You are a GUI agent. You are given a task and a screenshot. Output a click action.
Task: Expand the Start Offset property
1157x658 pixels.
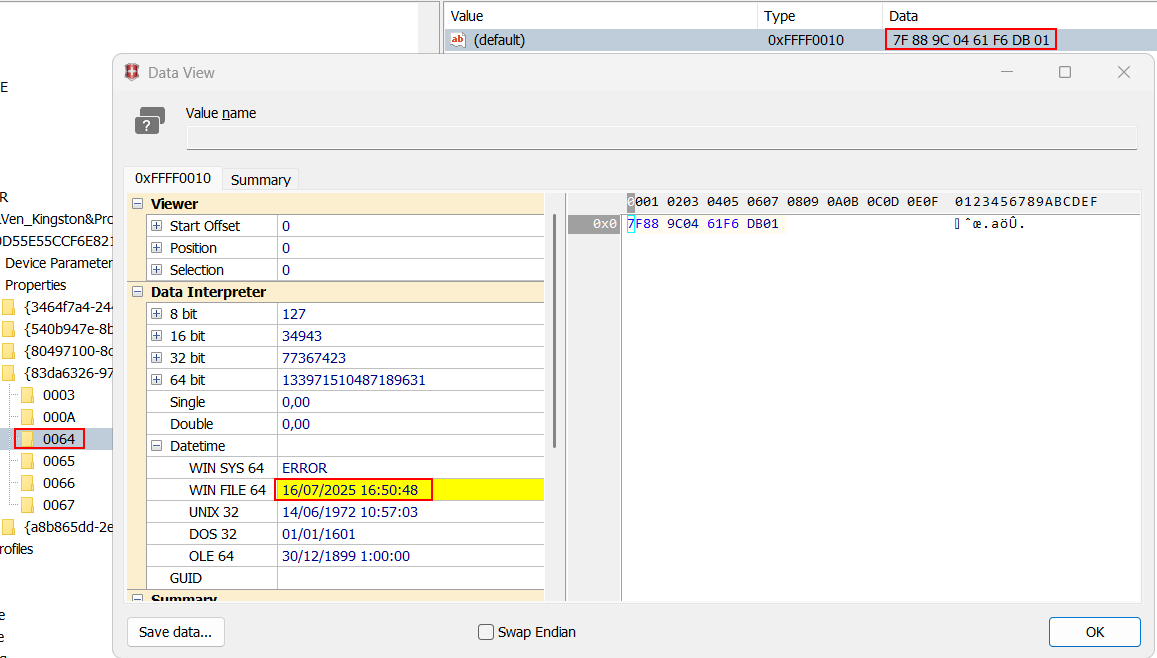click(157, 226)
